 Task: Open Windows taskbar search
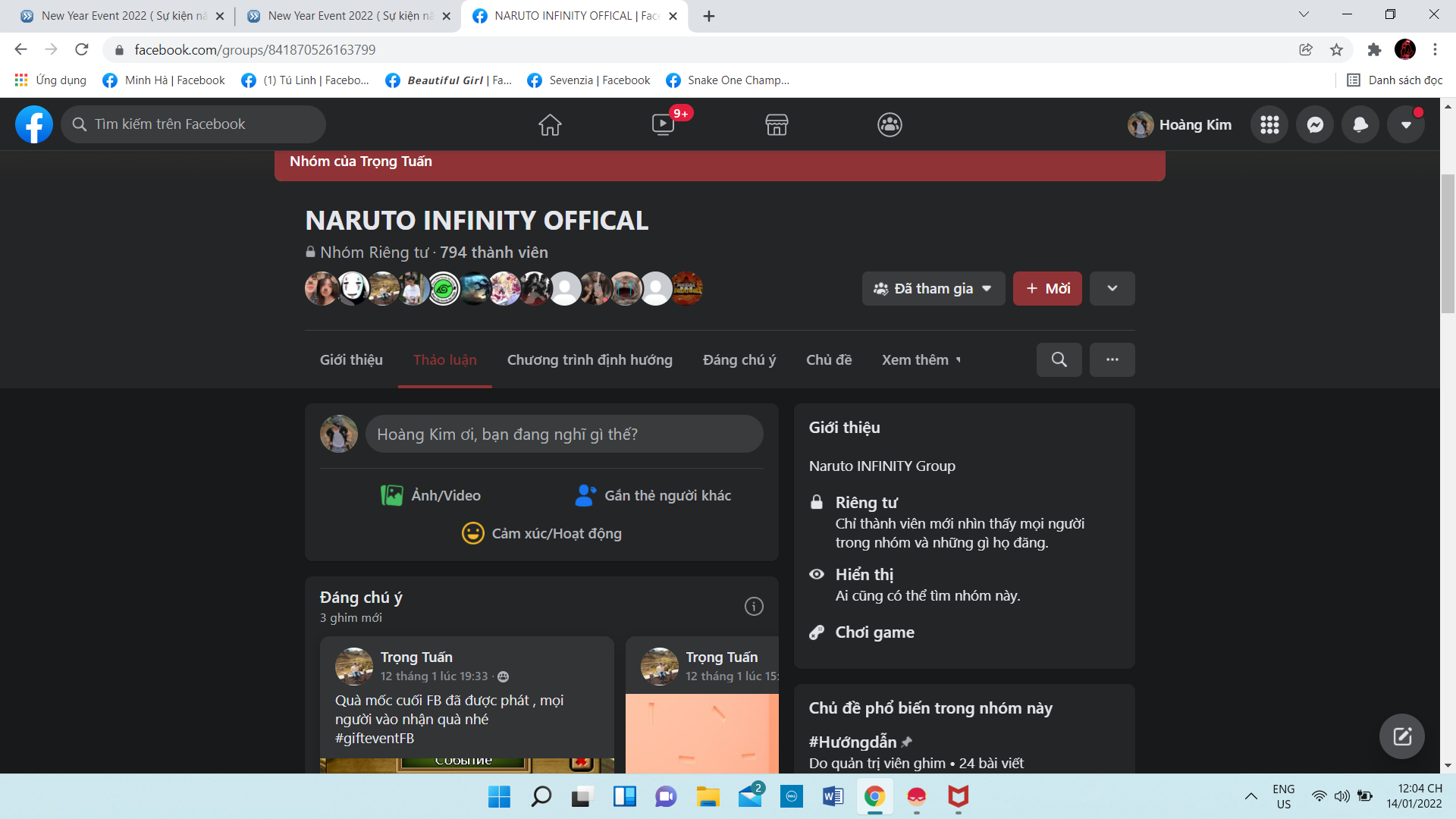pyautogui.click(x=541, y=796)
